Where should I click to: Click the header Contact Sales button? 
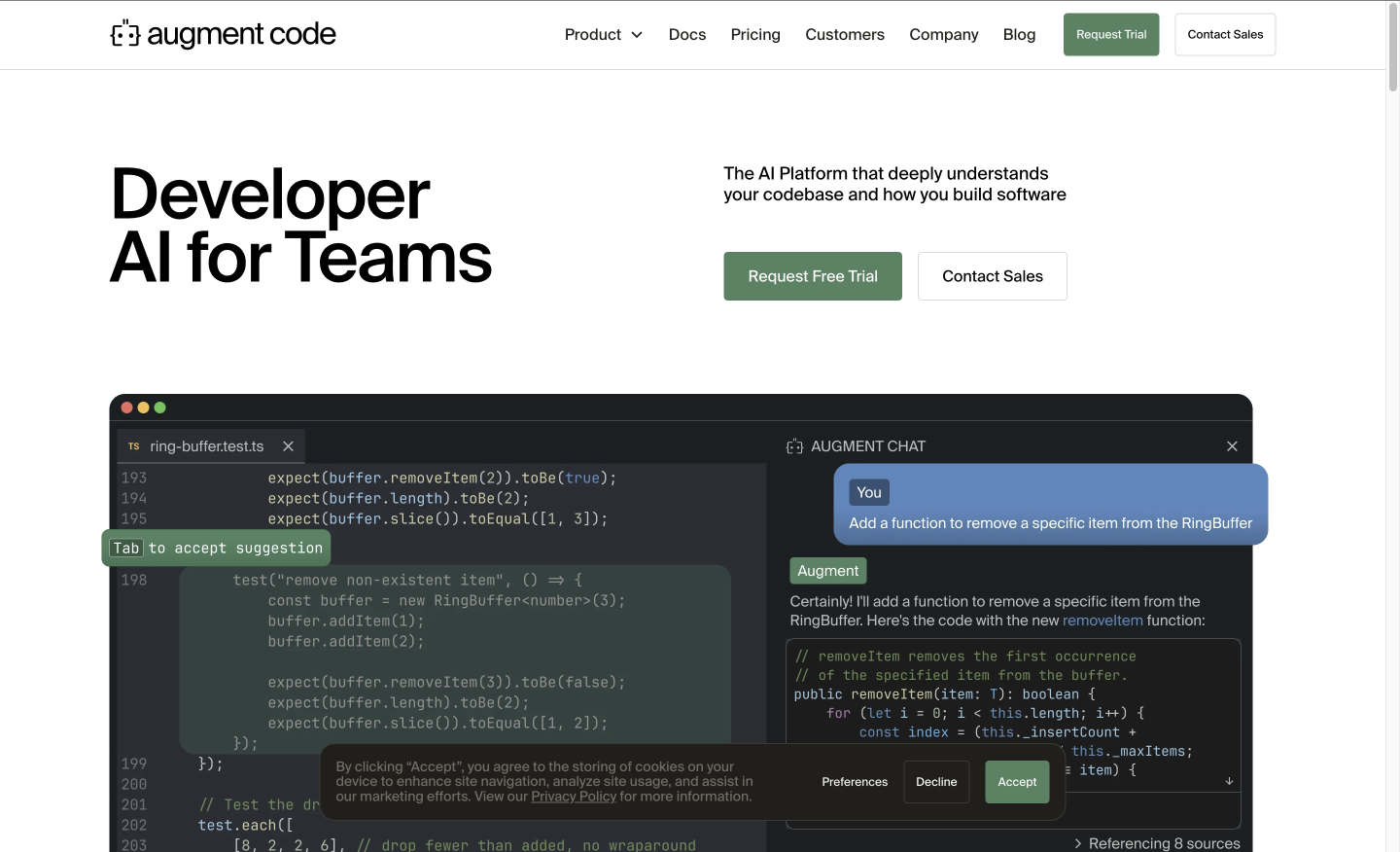[1225, 34]
